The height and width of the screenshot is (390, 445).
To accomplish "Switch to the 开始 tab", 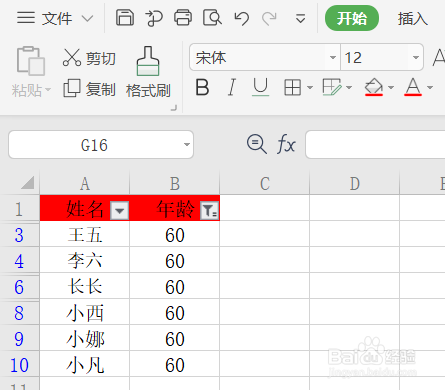I will pos(352,18).
